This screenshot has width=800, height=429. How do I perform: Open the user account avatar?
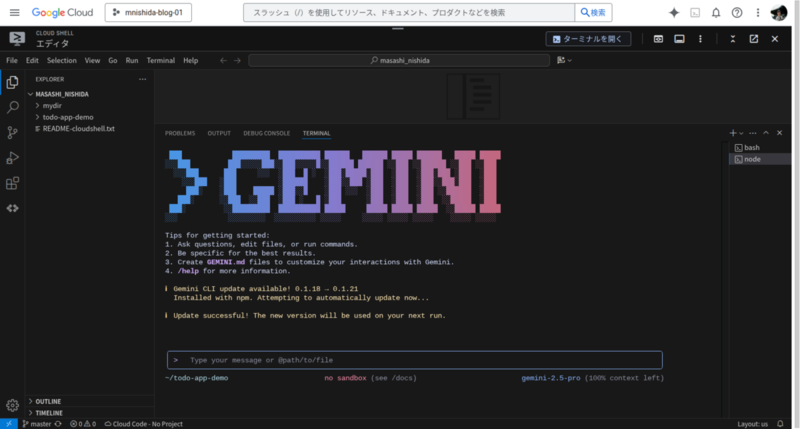click(x=779, y=13)
